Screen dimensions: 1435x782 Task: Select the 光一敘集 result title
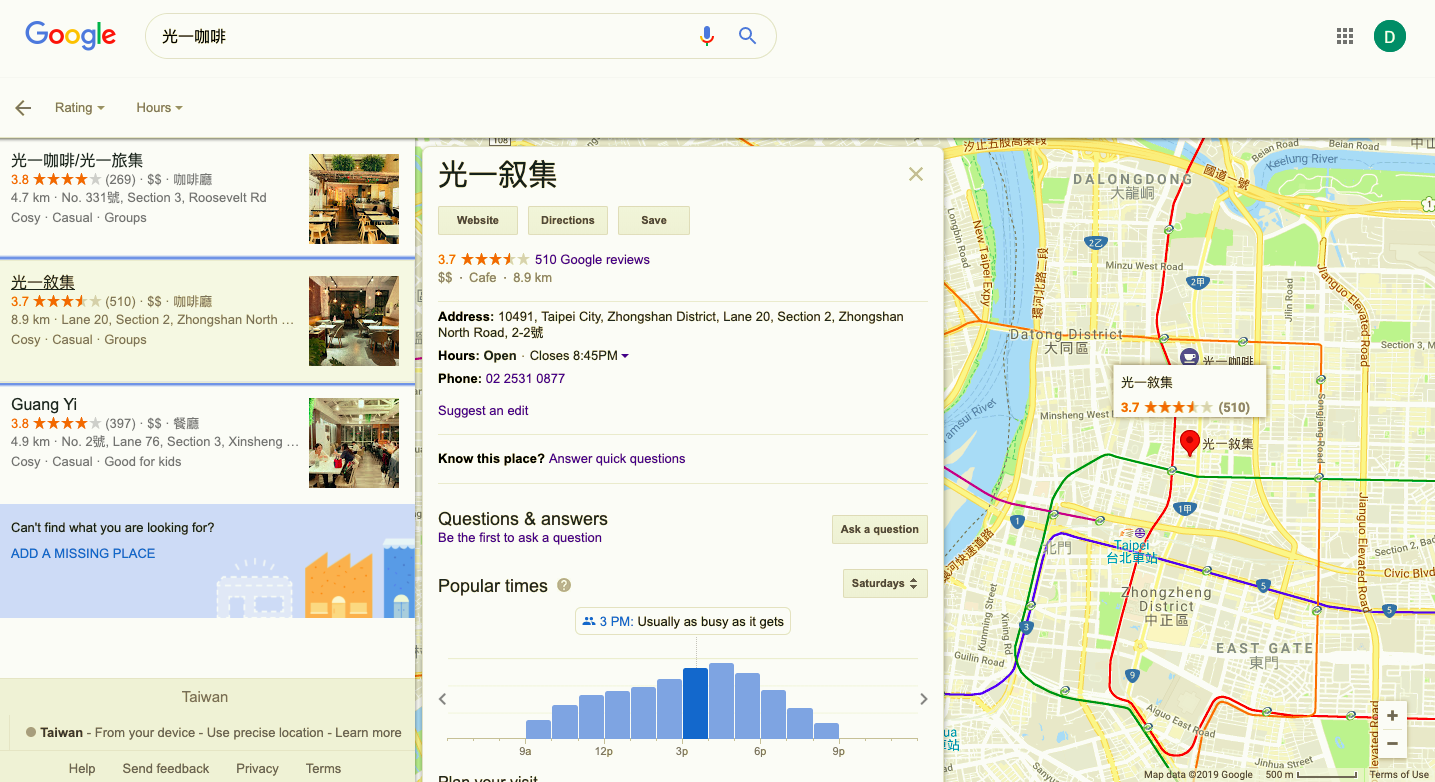(43, 282)
